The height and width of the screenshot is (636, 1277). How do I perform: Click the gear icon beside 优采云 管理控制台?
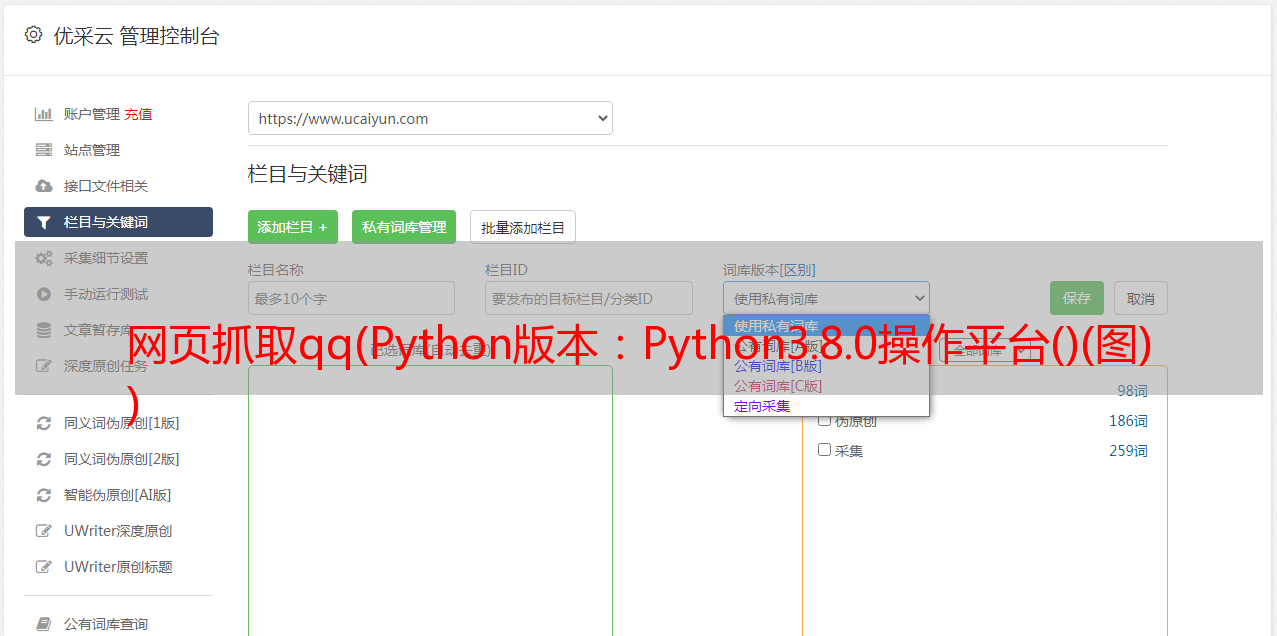(33, 35)
